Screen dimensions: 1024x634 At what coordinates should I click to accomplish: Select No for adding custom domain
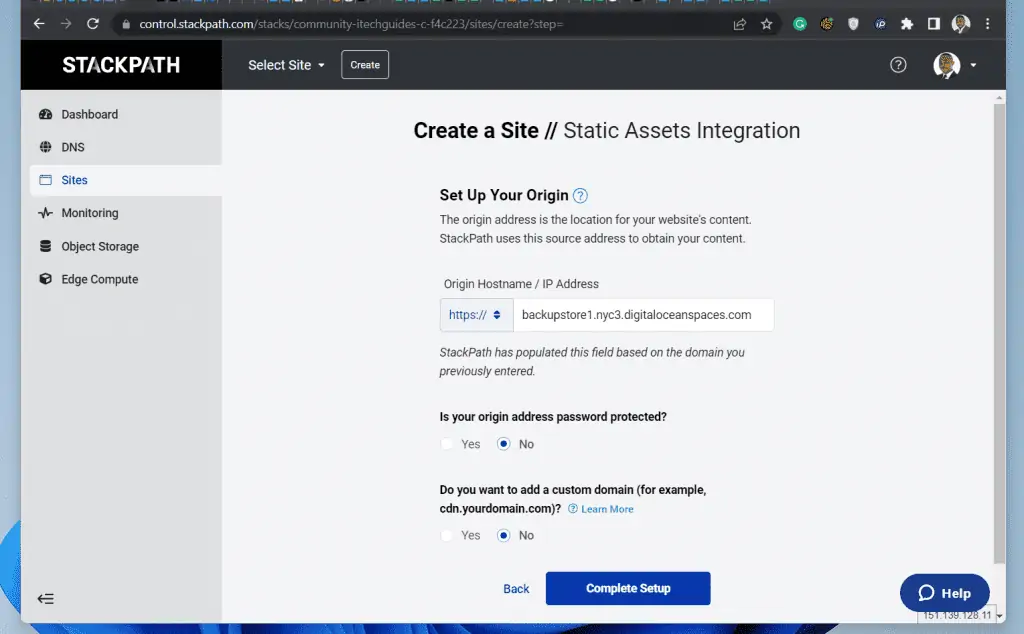point(503,535)
